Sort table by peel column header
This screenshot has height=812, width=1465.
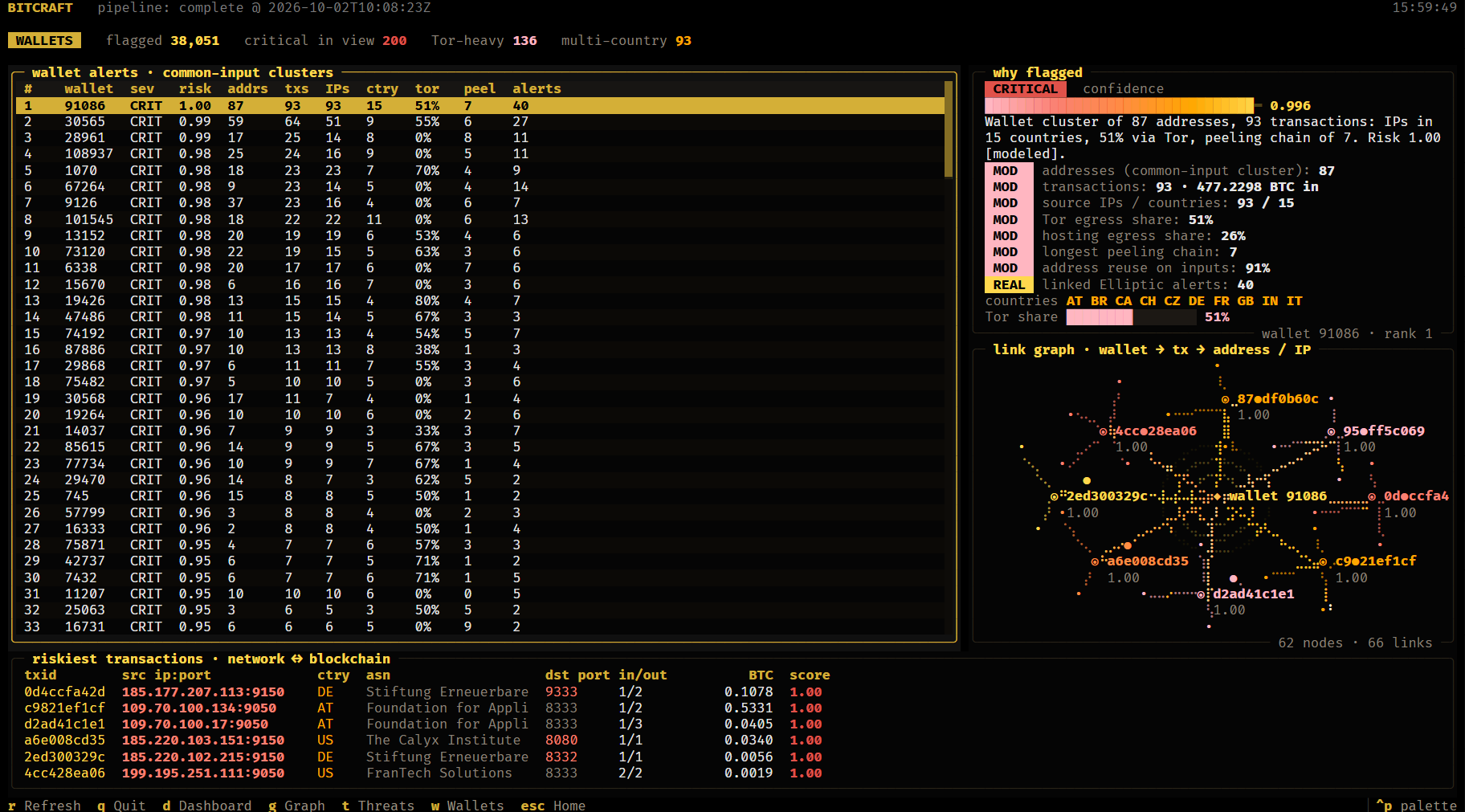(480, 88)
